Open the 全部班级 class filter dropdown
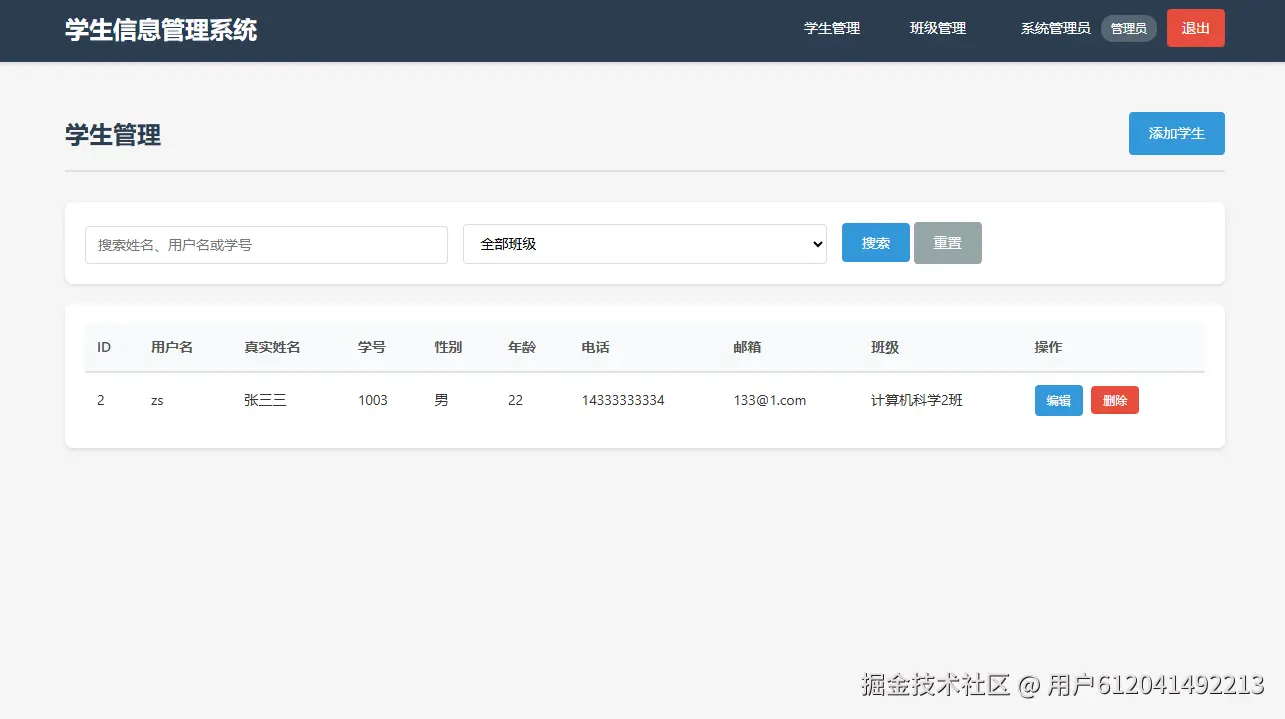The width and height of the screenshot is (1285, 719). pyautogui.click(x=644, y=243)
